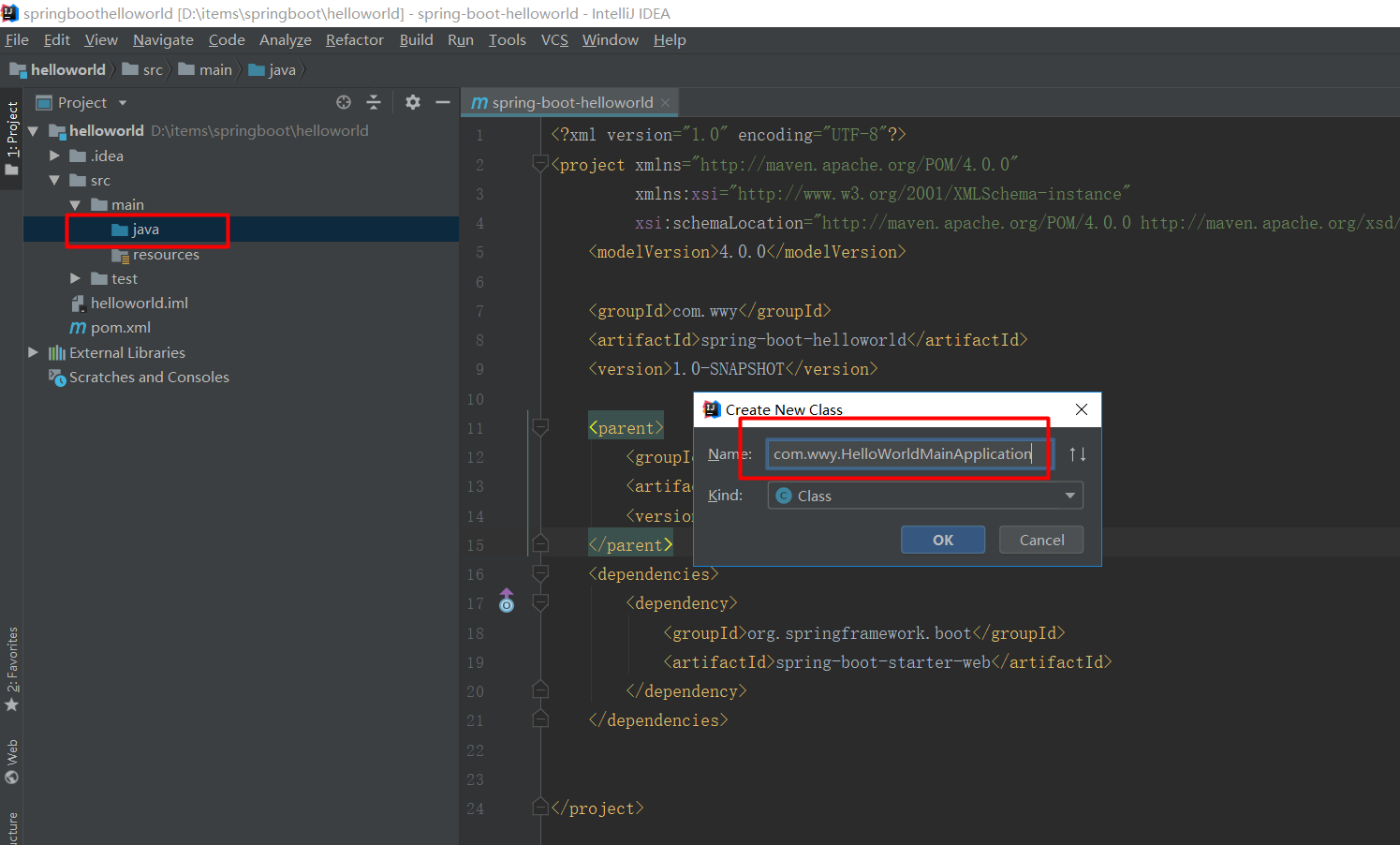The height and width of the screenshot is (845, 1400).
Task: Close the spring-boot-helloworld editor tab
Action: (665, 103)
